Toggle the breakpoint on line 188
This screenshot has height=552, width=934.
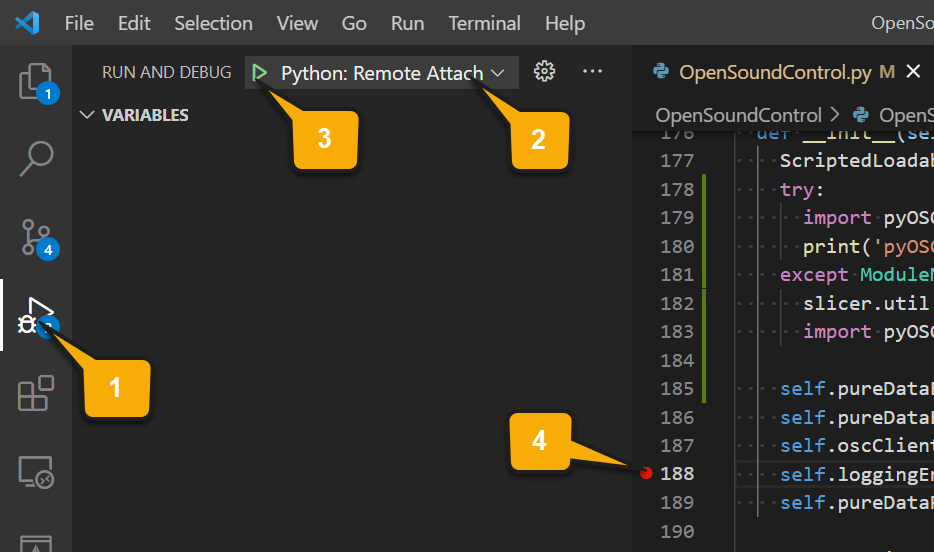(646, 473)
